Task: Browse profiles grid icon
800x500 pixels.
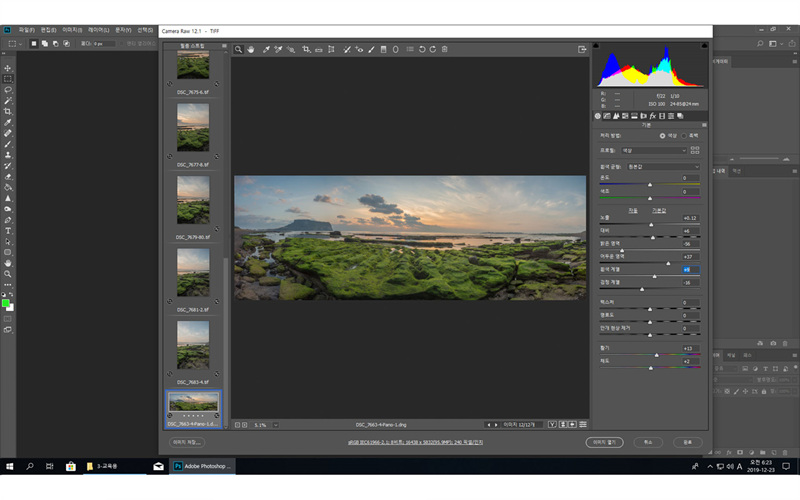Action: 695,151
